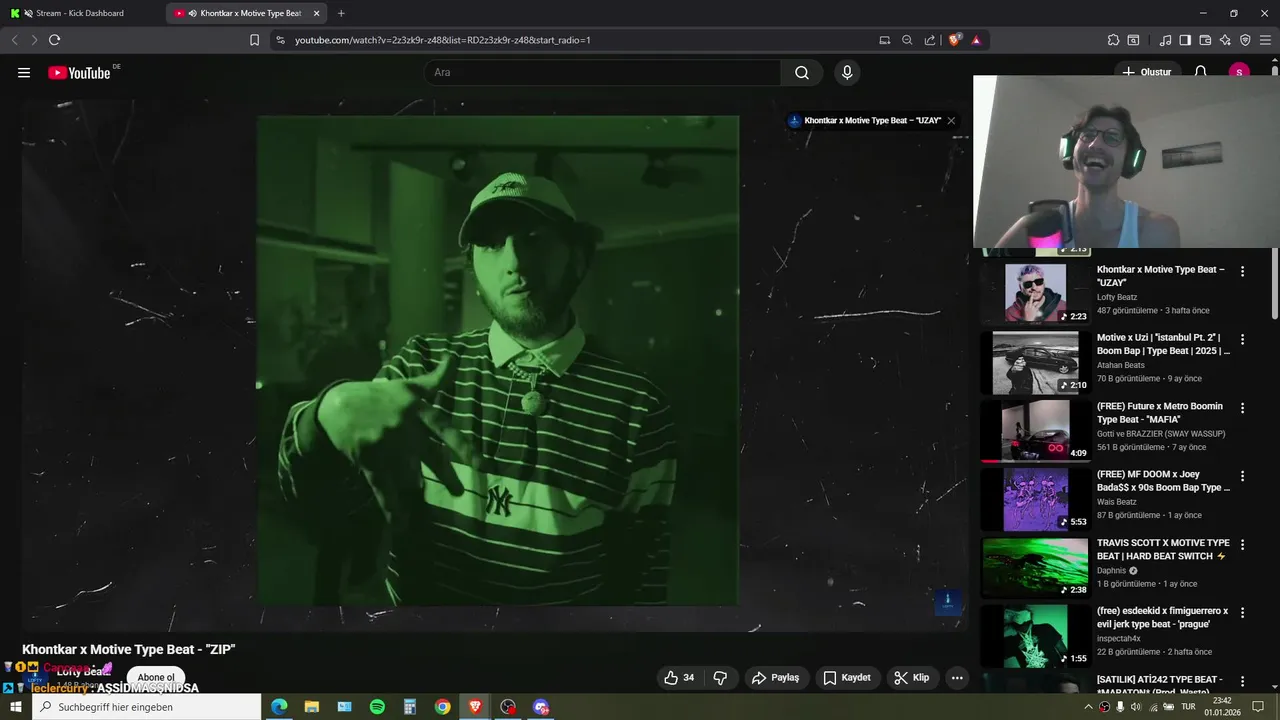The height and width of the screenshot is (720, 1280).
Task: Open the account avatar menu
Action: point(1239,72)
